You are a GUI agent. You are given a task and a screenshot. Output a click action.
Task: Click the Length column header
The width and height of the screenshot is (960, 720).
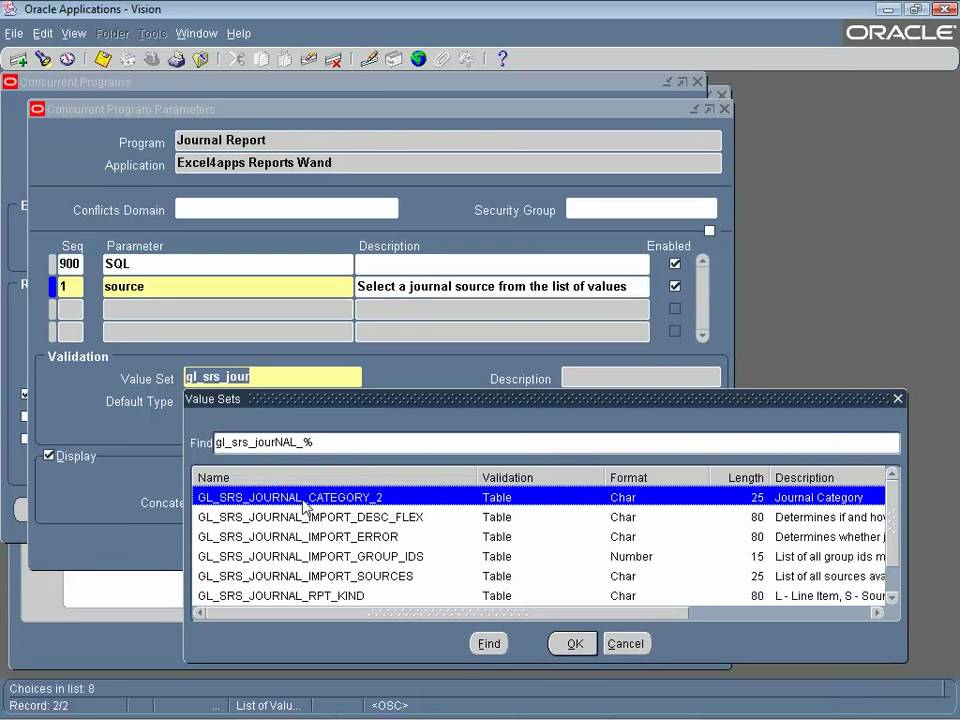[739, 478]
